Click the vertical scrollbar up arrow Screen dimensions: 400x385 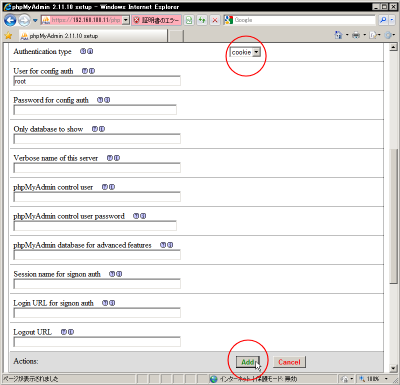point(393,47)
